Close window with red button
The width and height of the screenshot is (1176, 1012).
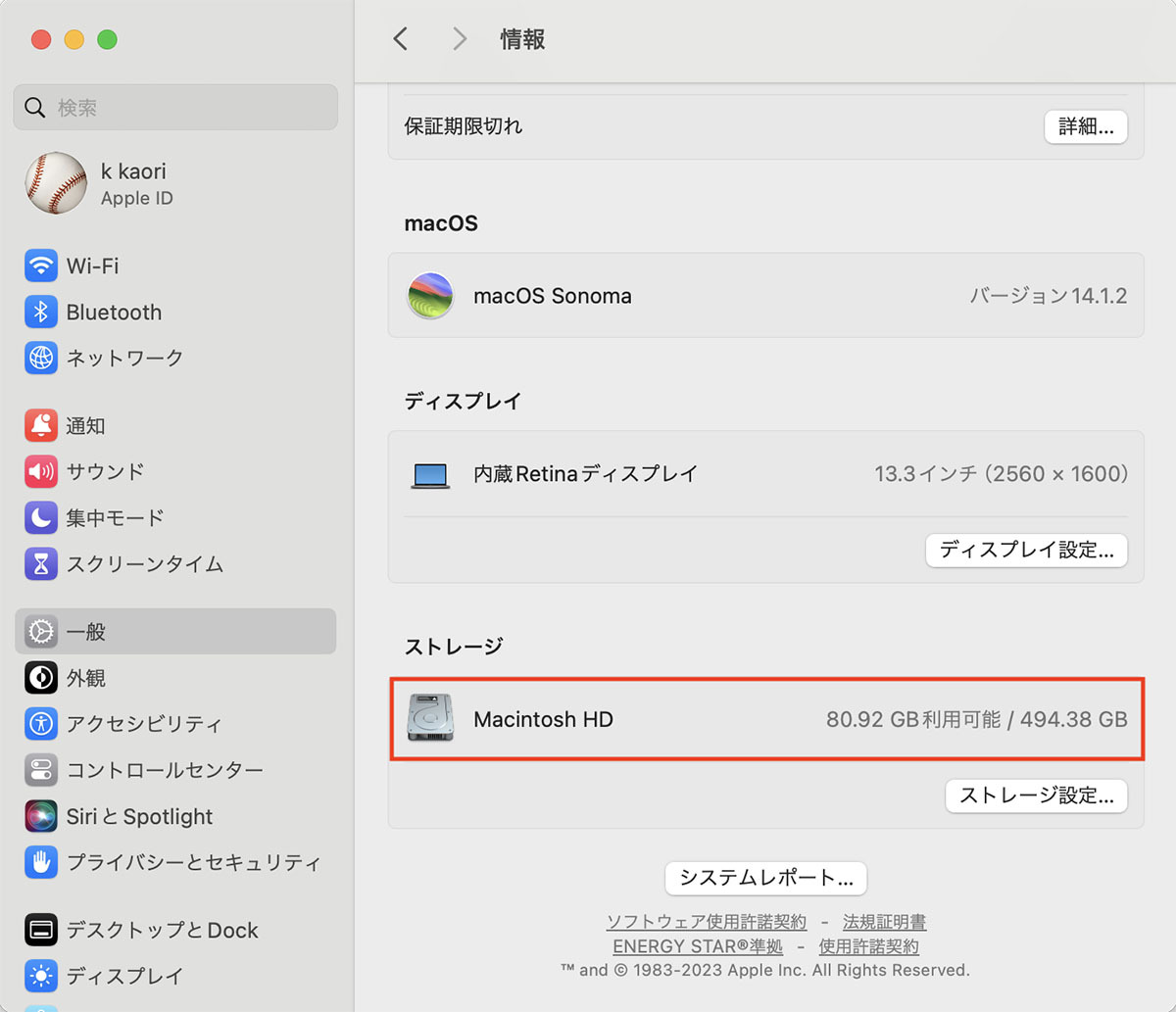(40, 39)
